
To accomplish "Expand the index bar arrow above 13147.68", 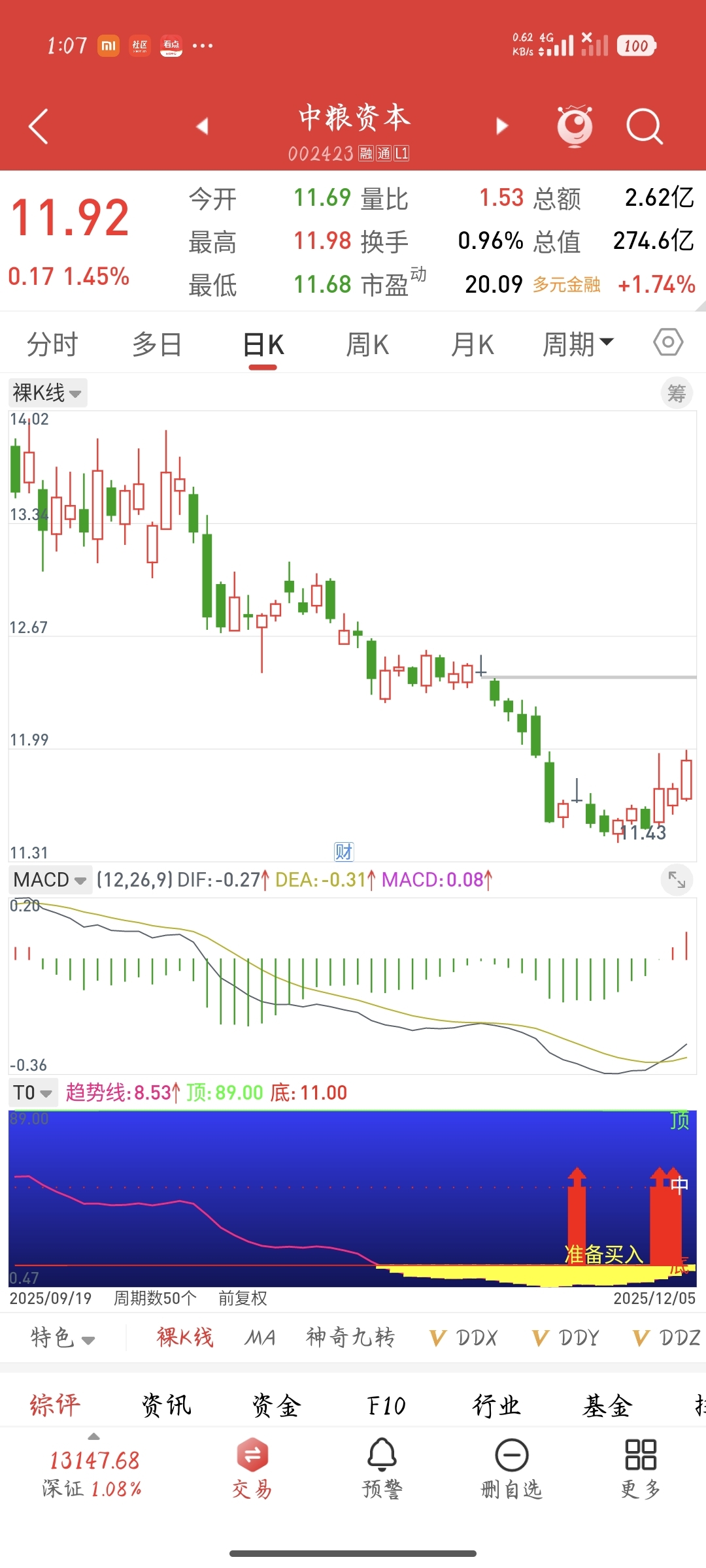I will [x=93, y=1437].
